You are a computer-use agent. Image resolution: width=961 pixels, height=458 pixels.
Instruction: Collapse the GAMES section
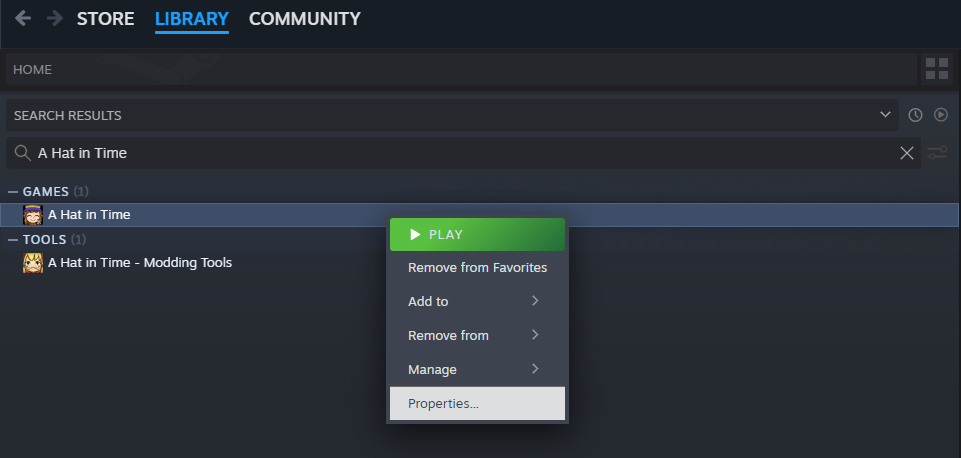tap(13, 192)
